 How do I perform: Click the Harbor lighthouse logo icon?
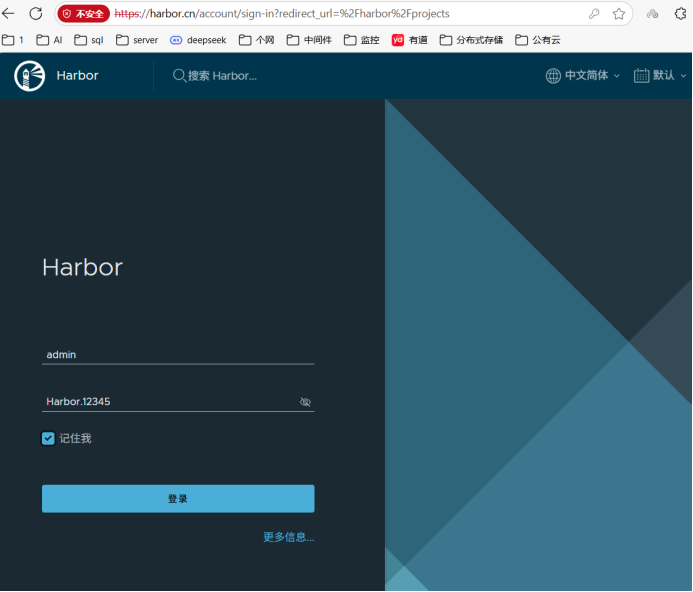[30, 76]
